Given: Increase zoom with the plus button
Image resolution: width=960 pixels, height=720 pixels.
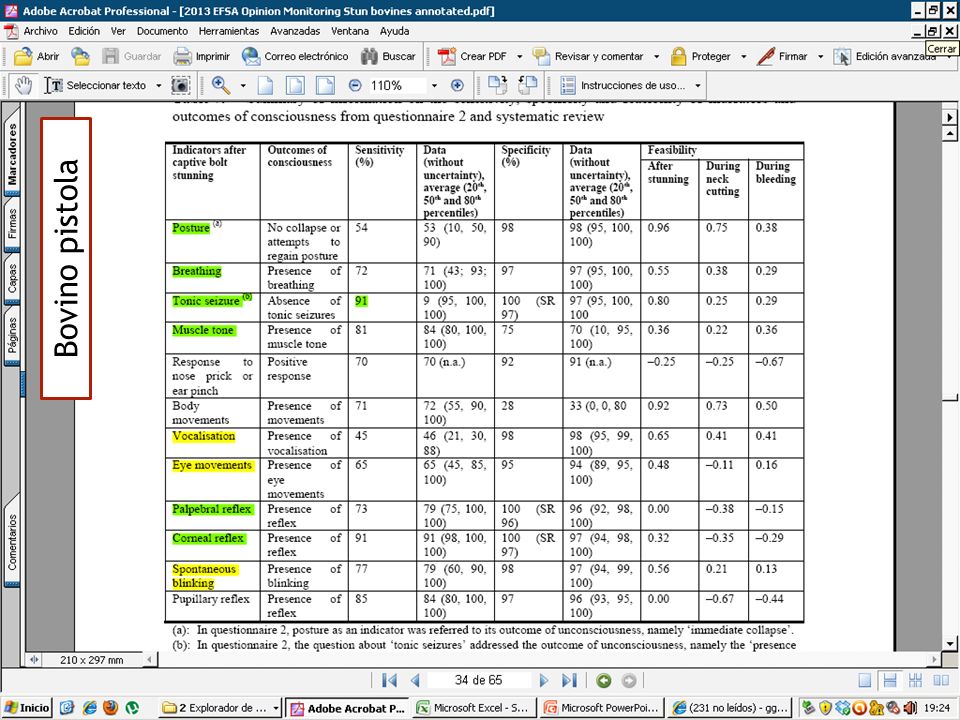Looking at the screenshot, I should pyautogui.click(x=457, y=86).
